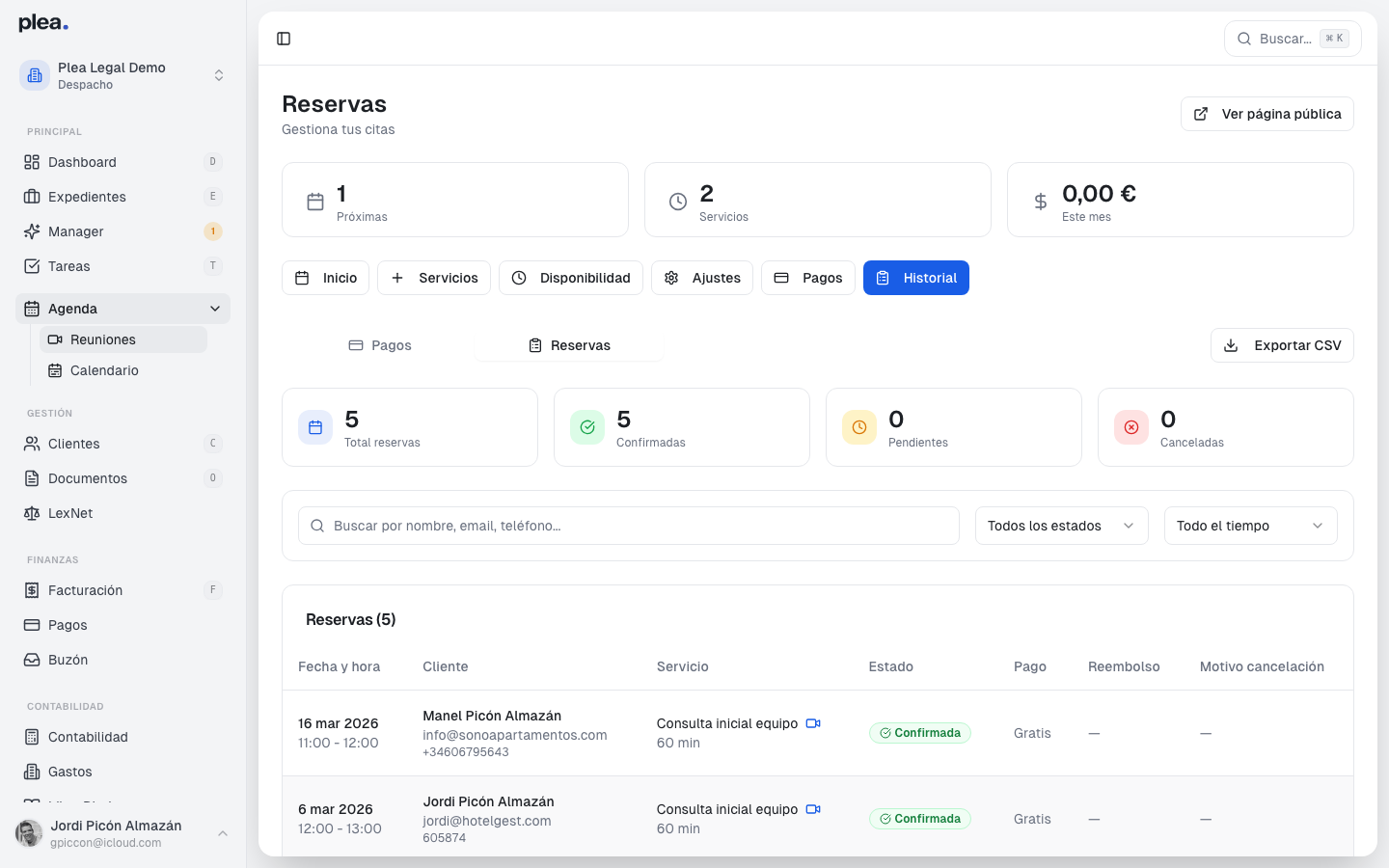1389x868 pixels.
Task: Click Confirmada badge for Jordi Picón Almazán booking
Action: tap(920, 819)
